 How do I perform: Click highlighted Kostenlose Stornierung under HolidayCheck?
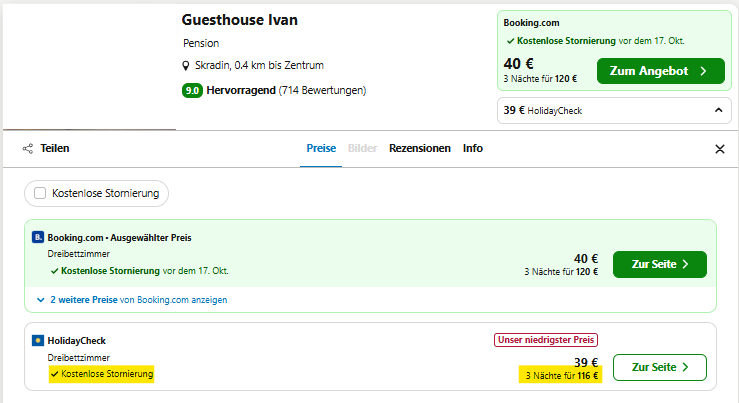pos(101,374)
